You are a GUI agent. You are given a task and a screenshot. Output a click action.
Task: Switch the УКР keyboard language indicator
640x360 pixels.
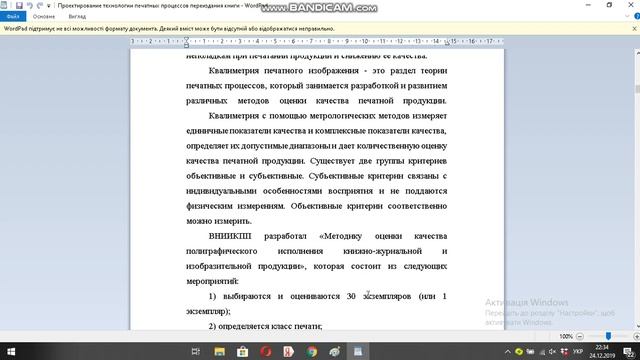point(578,351)
